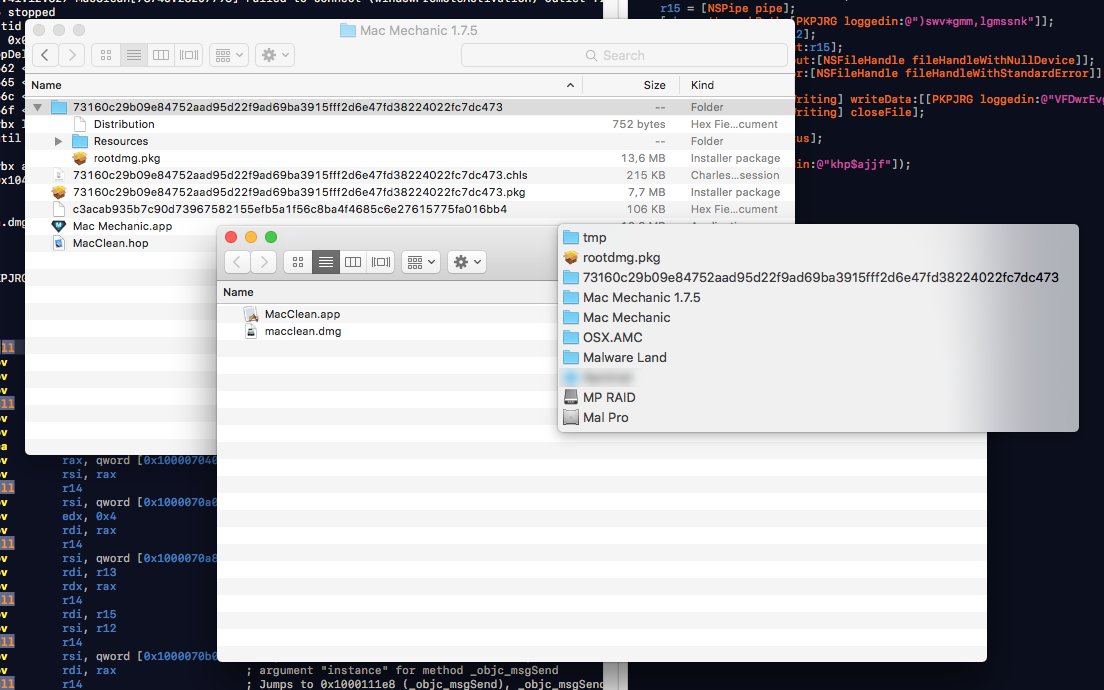This screenshot has height=690, width=1104.
Task: Open arrange-by dropdown in front Finder window
Action: point(421,262)
